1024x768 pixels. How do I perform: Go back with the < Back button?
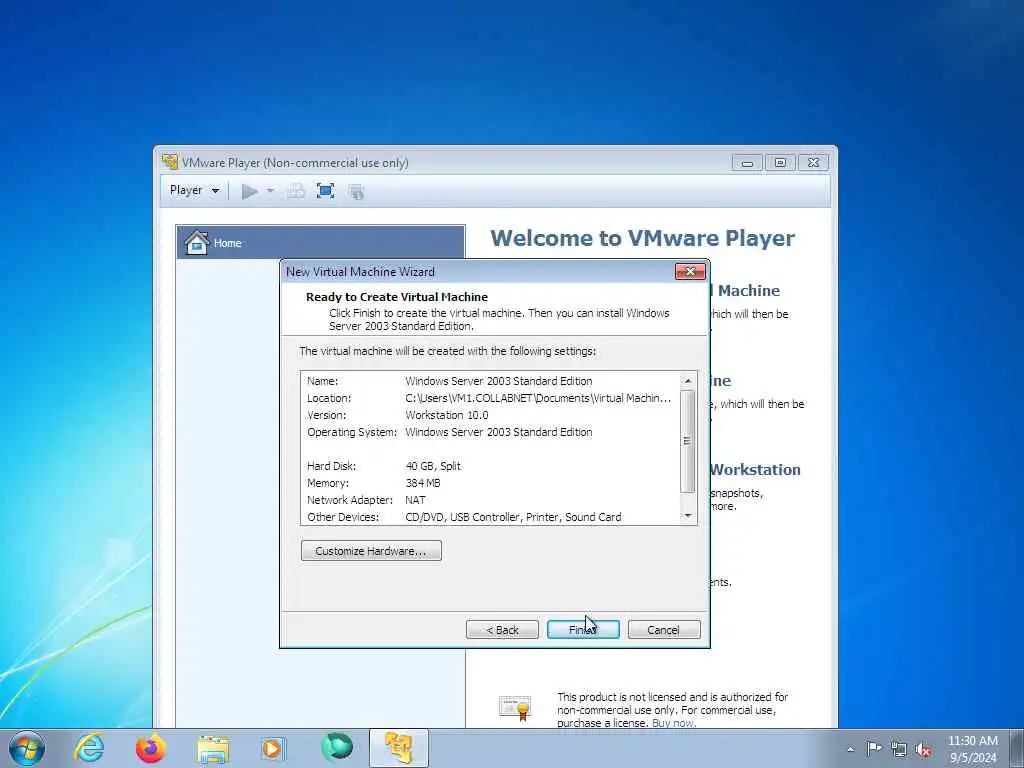[x=502, y=630]
